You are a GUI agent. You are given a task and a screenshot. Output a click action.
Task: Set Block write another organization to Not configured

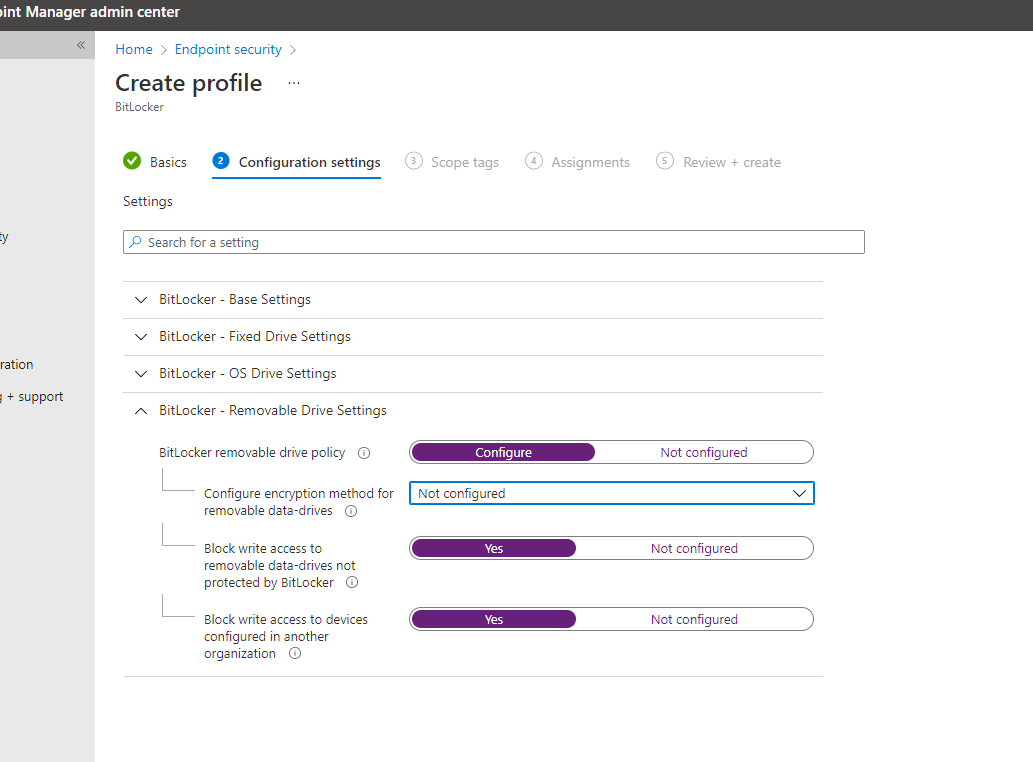(694, 620)
